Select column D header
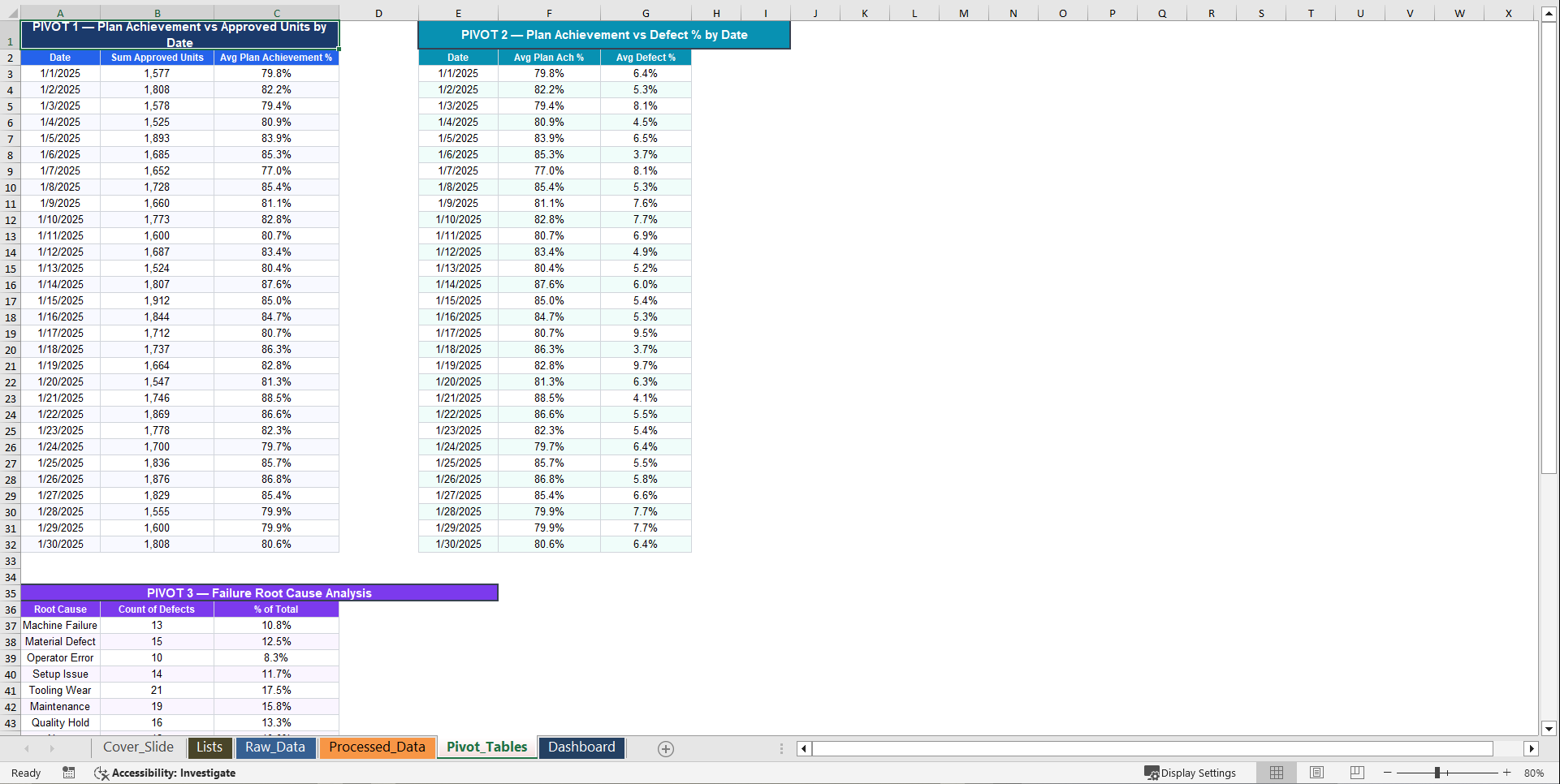This screenshot has height=784, width=1560. [x=378, y=12]
